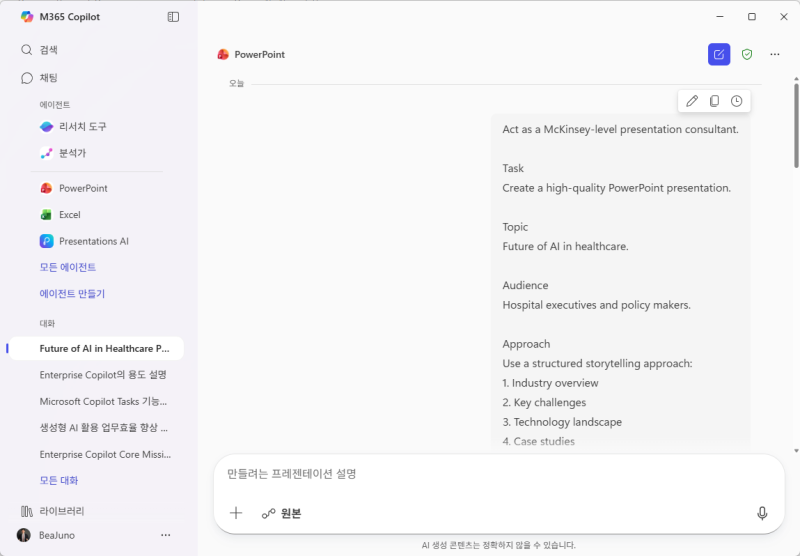Click the clock history icon above the message
The height and width of the screenshot is (556, 800).
pos(736,101)
